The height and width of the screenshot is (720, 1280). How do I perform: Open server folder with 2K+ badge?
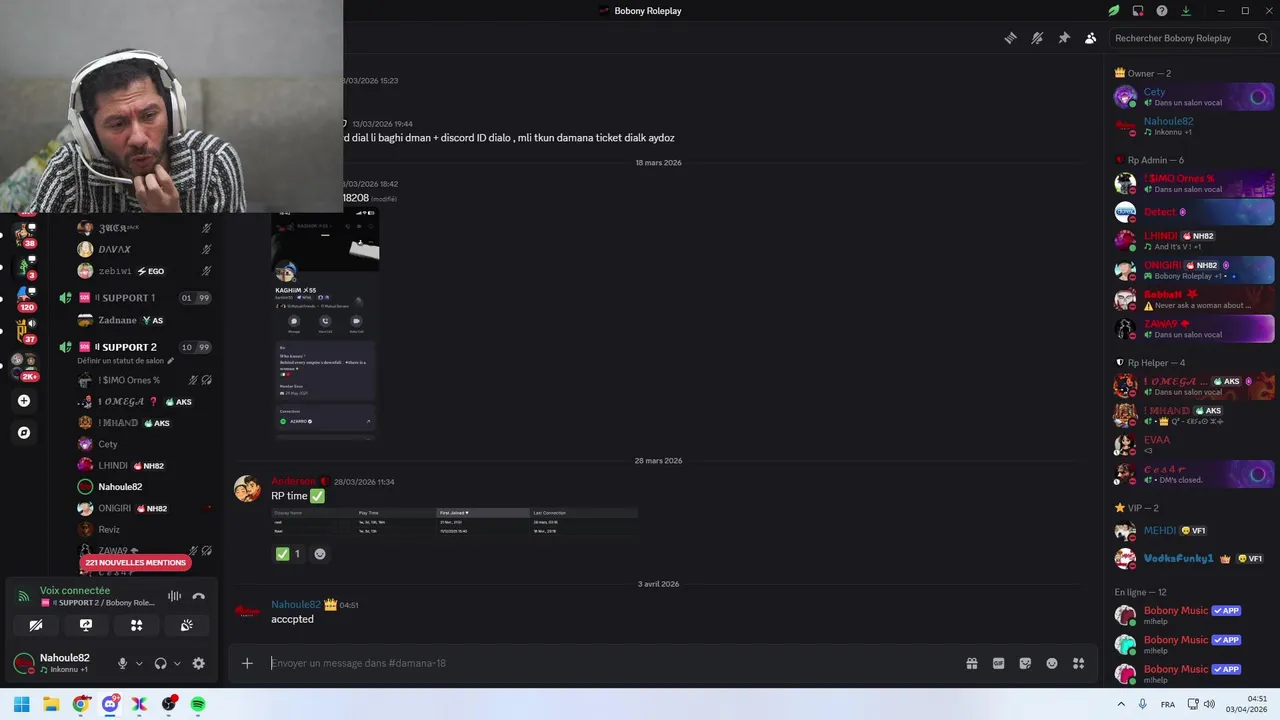(24, 365)
